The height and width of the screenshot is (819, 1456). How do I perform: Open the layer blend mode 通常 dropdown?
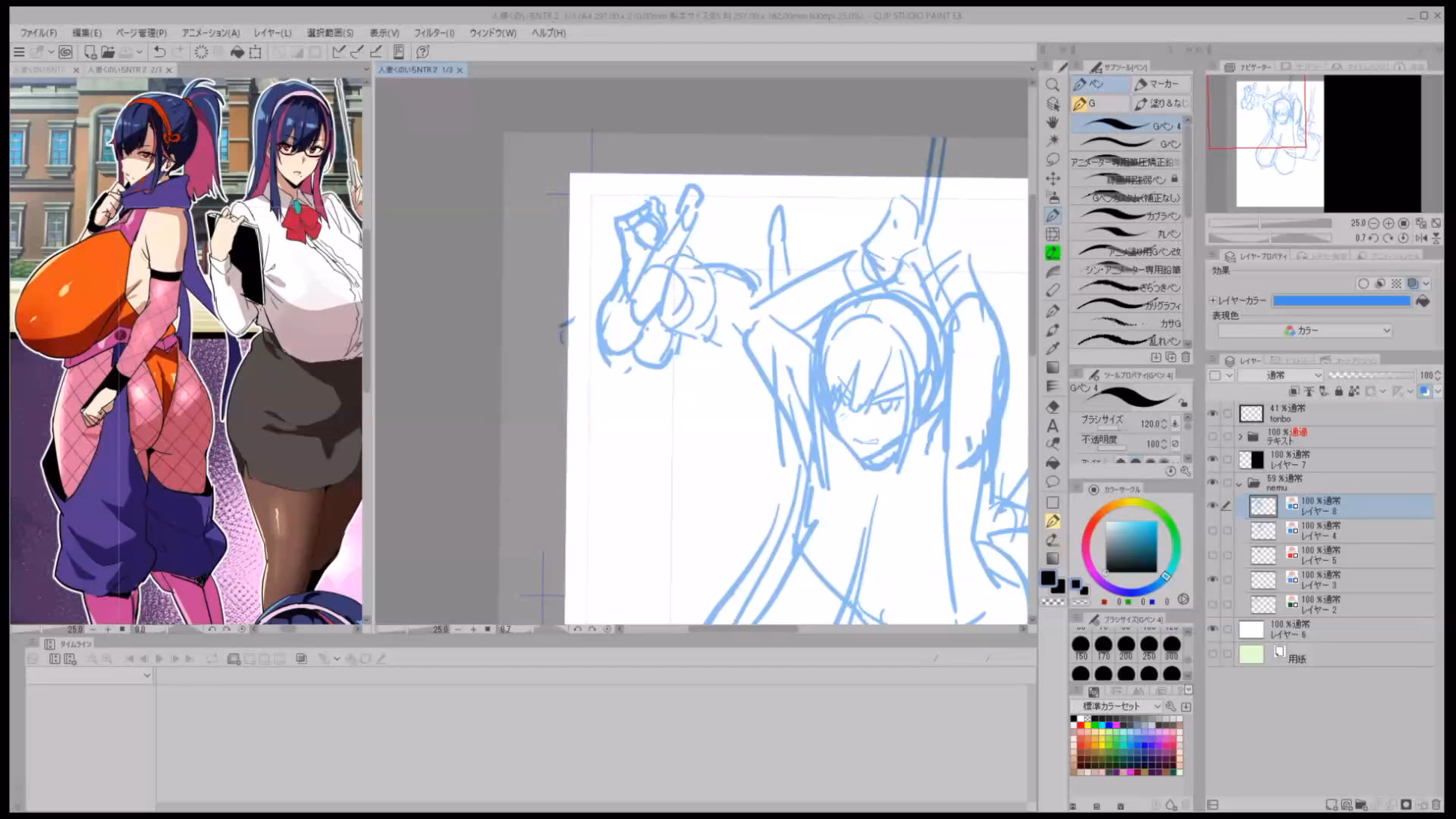1281,375
